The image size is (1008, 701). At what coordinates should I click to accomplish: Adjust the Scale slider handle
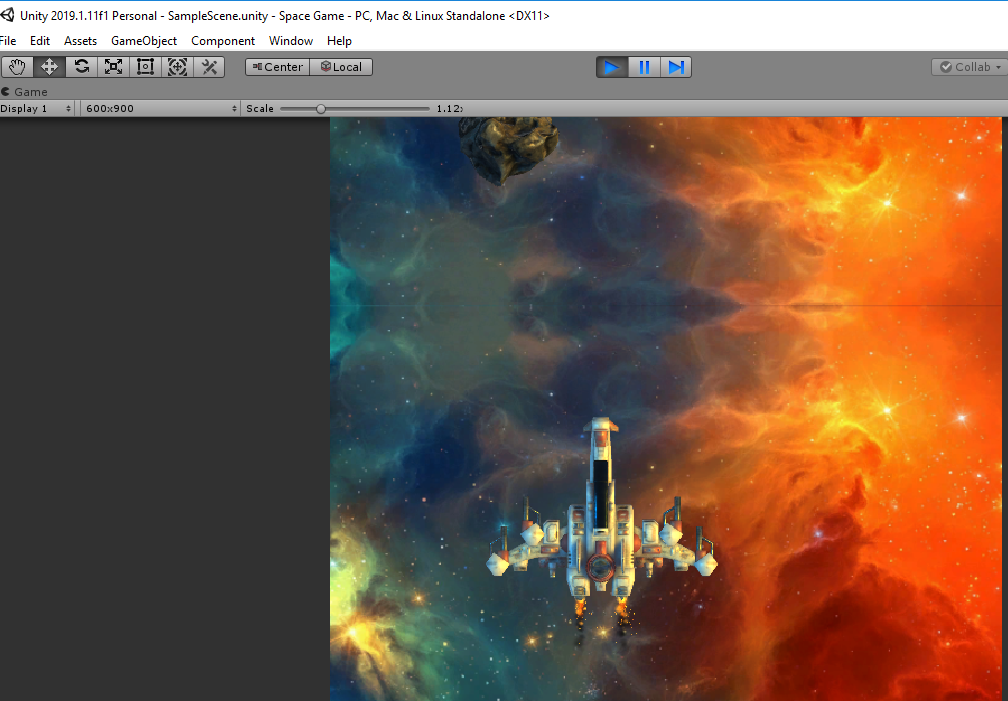[321, 109]
